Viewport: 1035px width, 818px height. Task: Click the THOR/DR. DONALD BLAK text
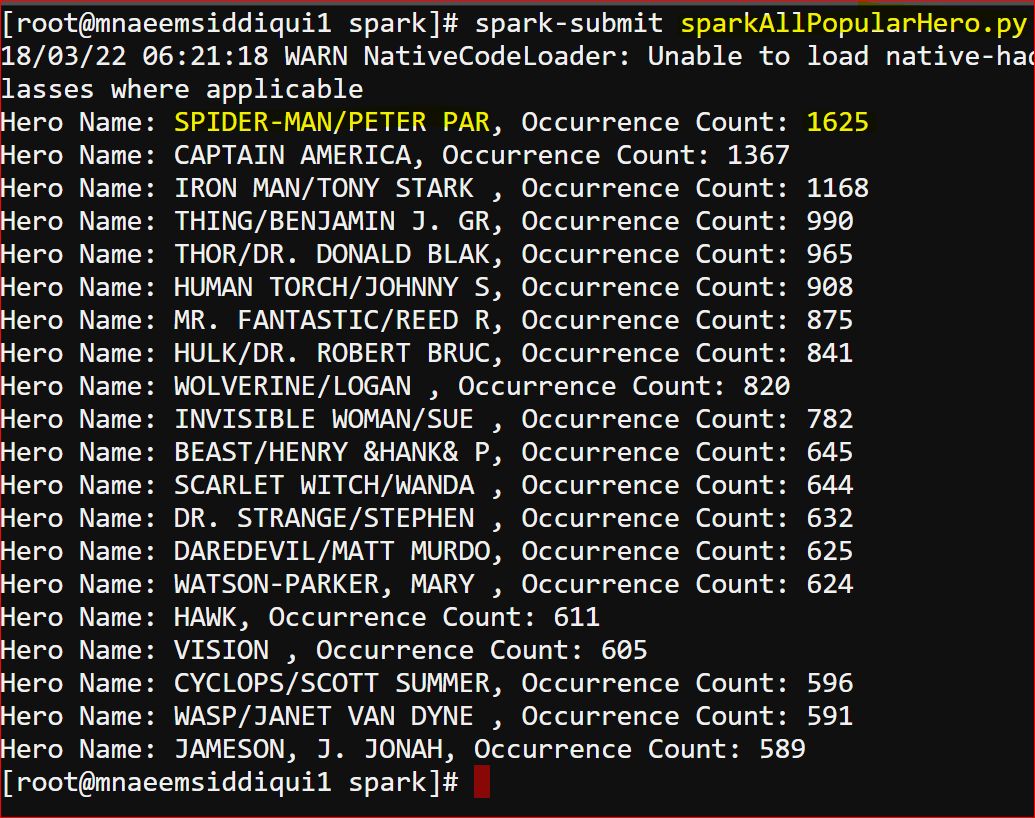(332, 254)
